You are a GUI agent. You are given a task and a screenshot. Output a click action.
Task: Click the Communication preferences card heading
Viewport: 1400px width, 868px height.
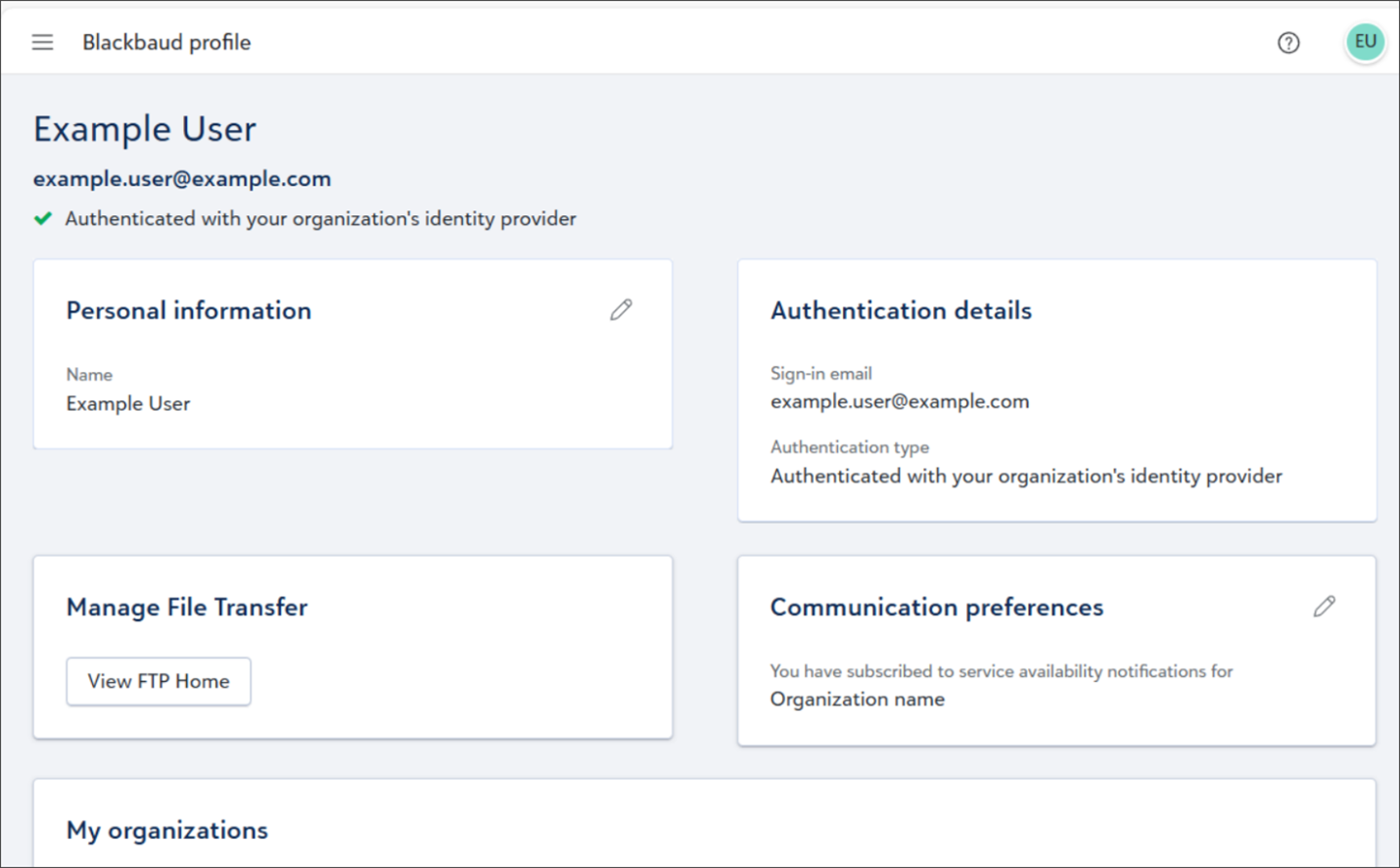click(936, 607)
